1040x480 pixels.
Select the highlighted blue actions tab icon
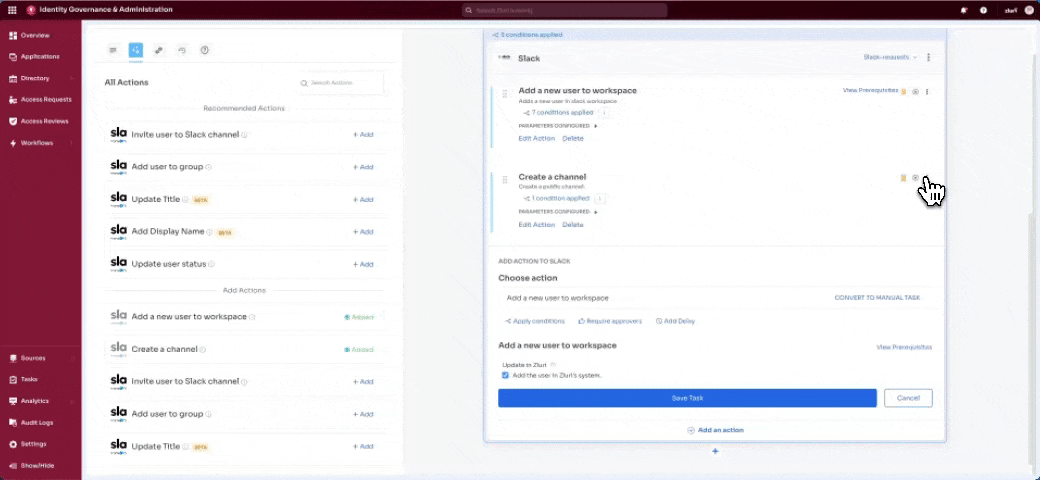(x=135, y=50)
